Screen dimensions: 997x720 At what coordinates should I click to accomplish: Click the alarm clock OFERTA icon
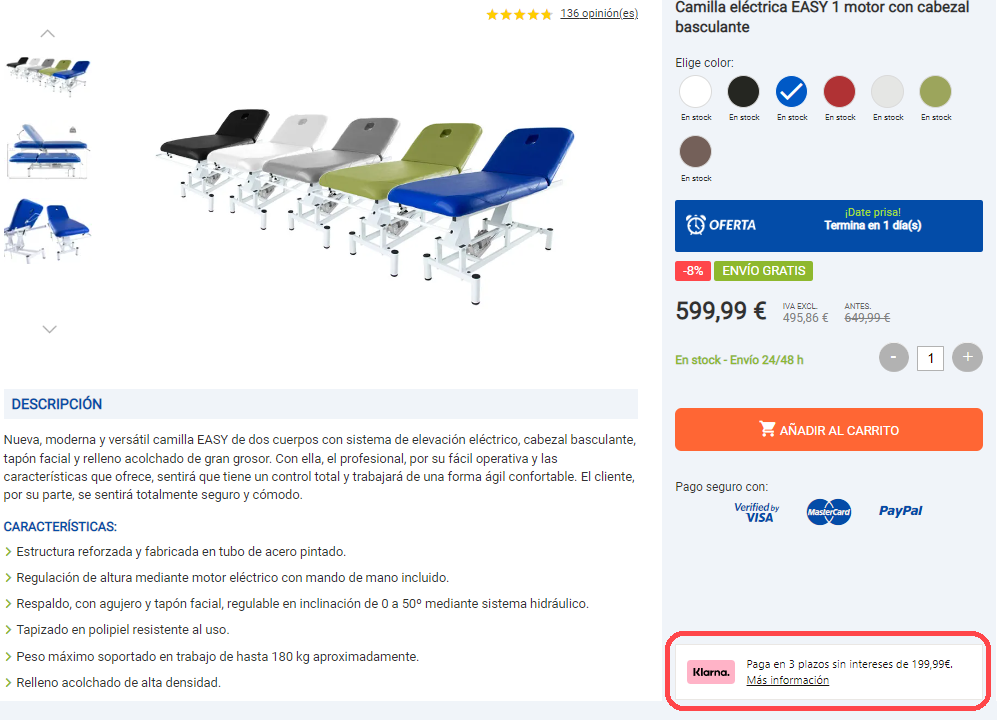696,225
